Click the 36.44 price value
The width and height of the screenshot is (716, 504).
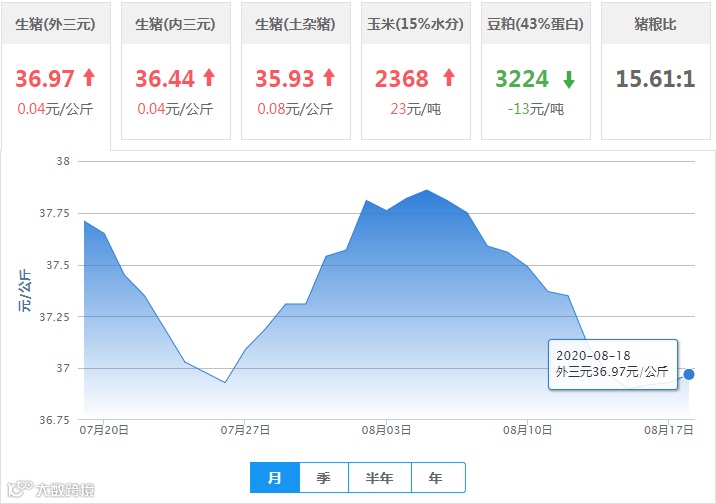(x=165, y=79)
